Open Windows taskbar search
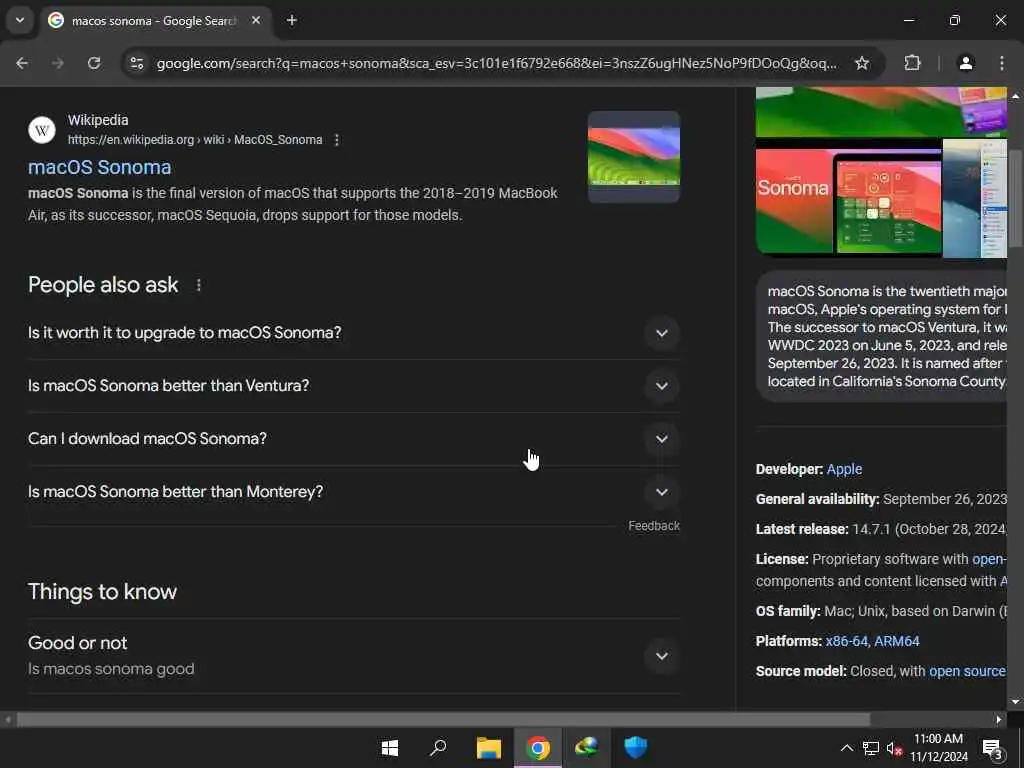This screenshot has width=1024, height=768. coord(438,748)
